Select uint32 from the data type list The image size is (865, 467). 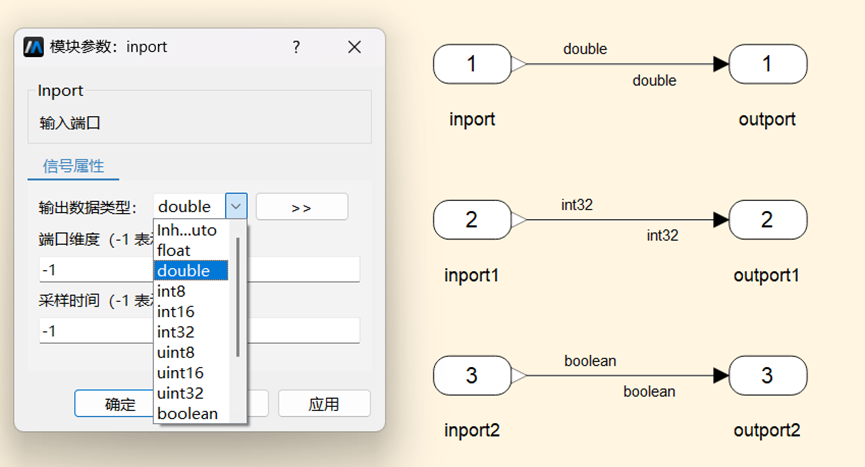(x=191, y=393)
